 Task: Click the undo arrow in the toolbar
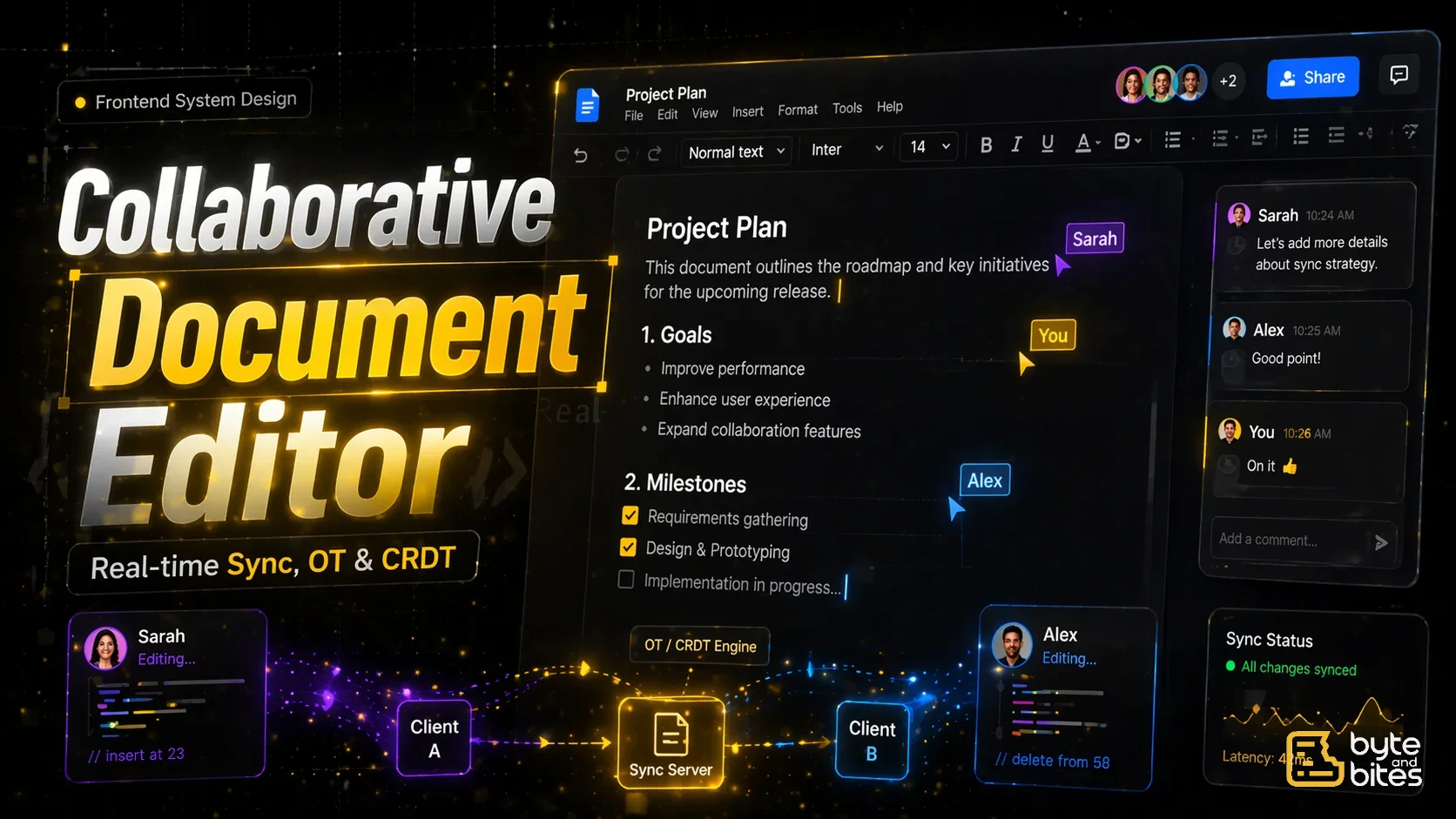coord(581,155)
